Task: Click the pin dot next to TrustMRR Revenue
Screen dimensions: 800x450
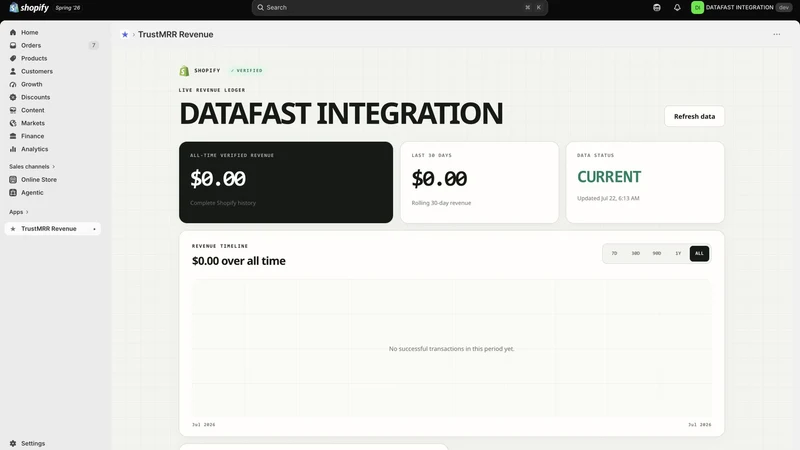Action: pos(94,229)
